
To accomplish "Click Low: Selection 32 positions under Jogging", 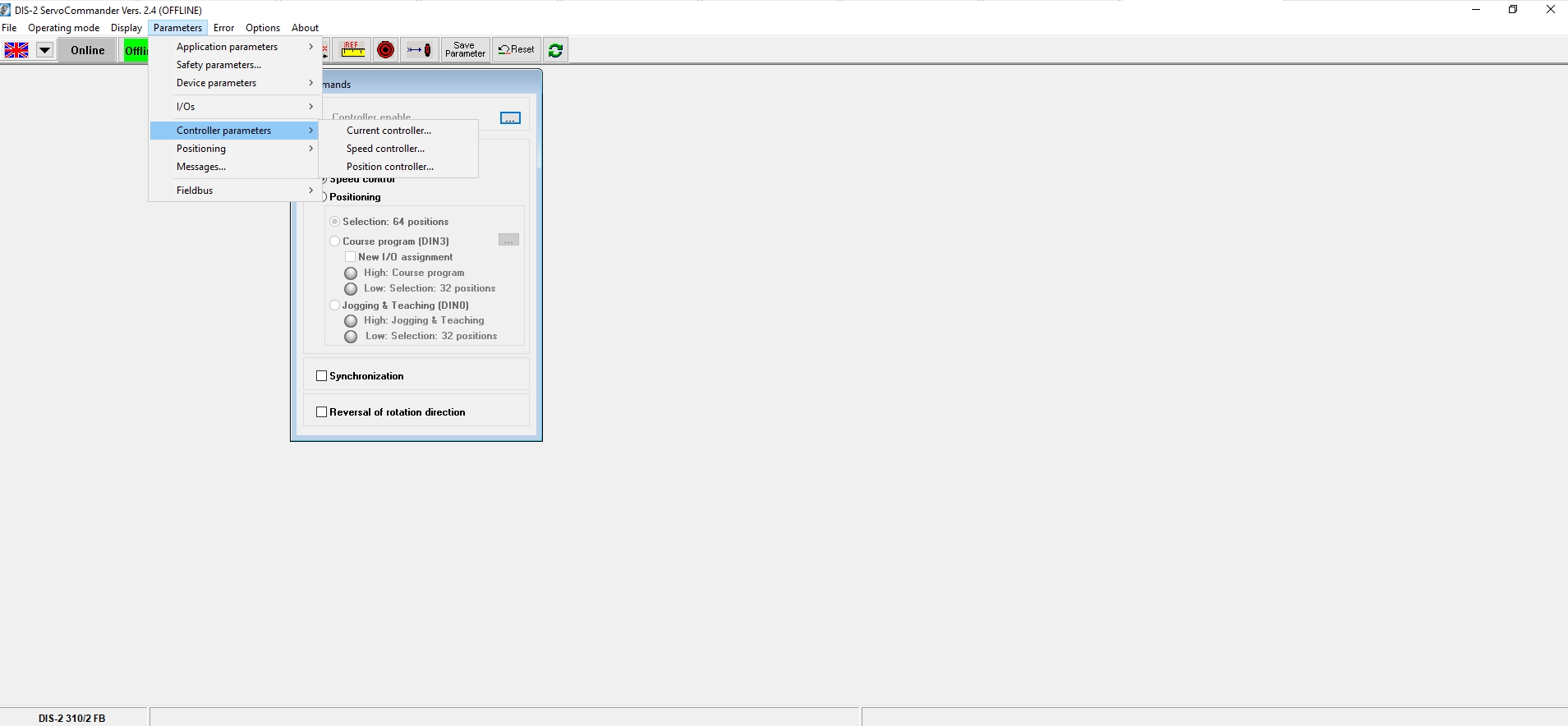I will [x=351, y=337].
